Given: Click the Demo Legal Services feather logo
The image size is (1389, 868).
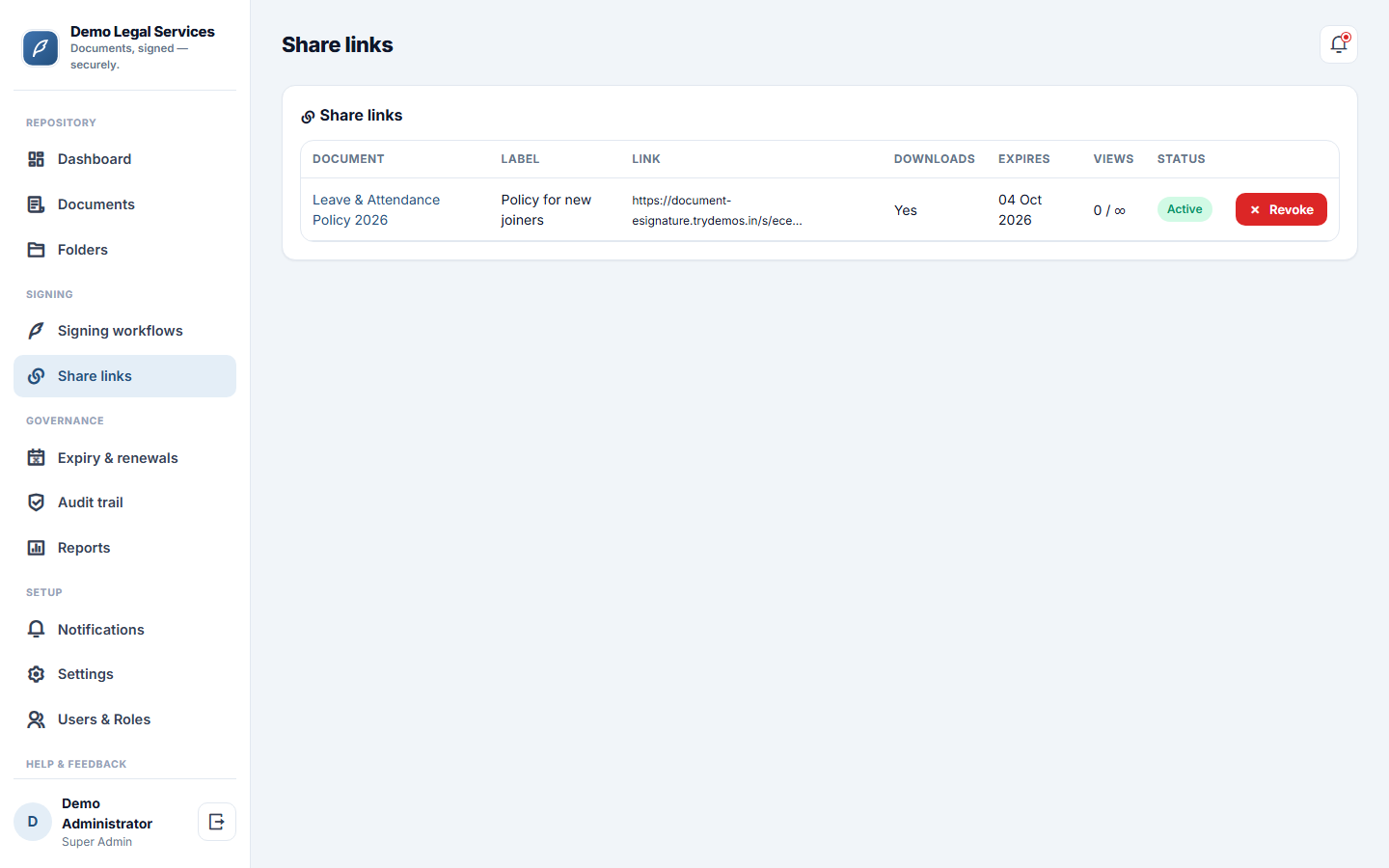Looking at the screenshot, I should (x=41, y=48).
